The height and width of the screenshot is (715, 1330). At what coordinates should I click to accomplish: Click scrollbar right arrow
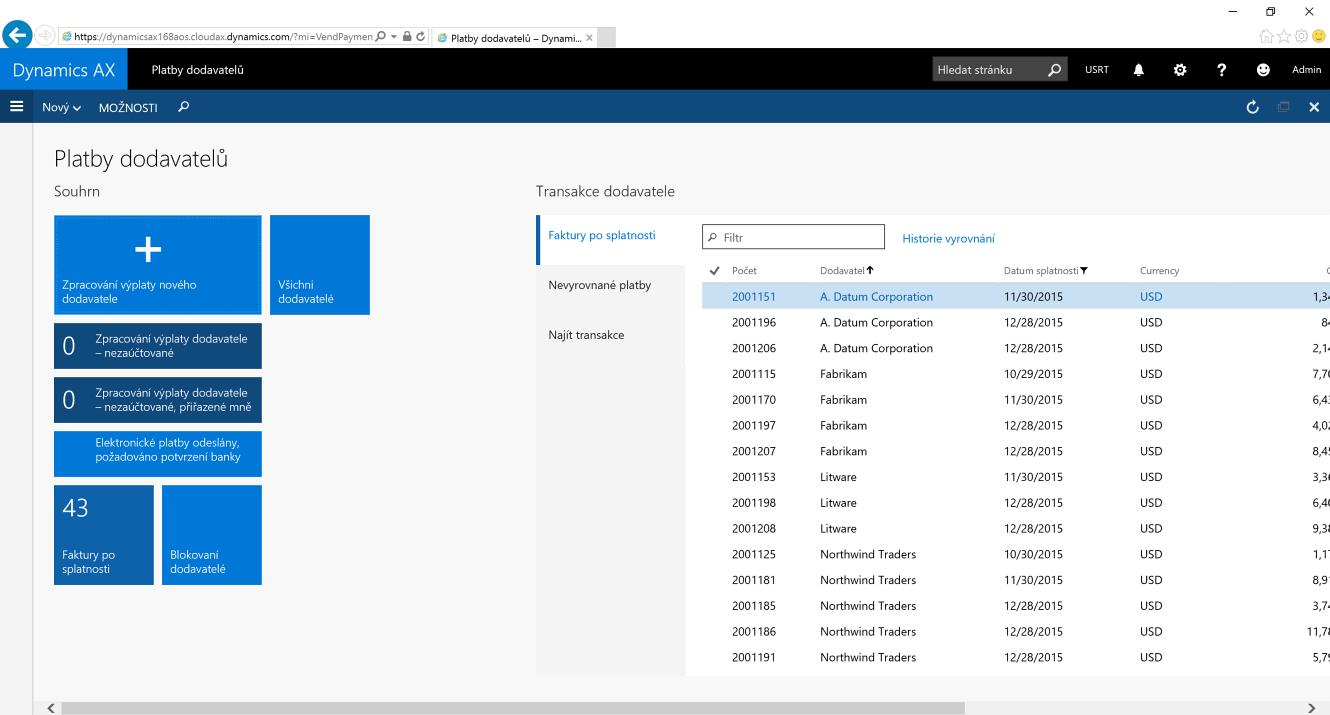(x=1313, y=708)
